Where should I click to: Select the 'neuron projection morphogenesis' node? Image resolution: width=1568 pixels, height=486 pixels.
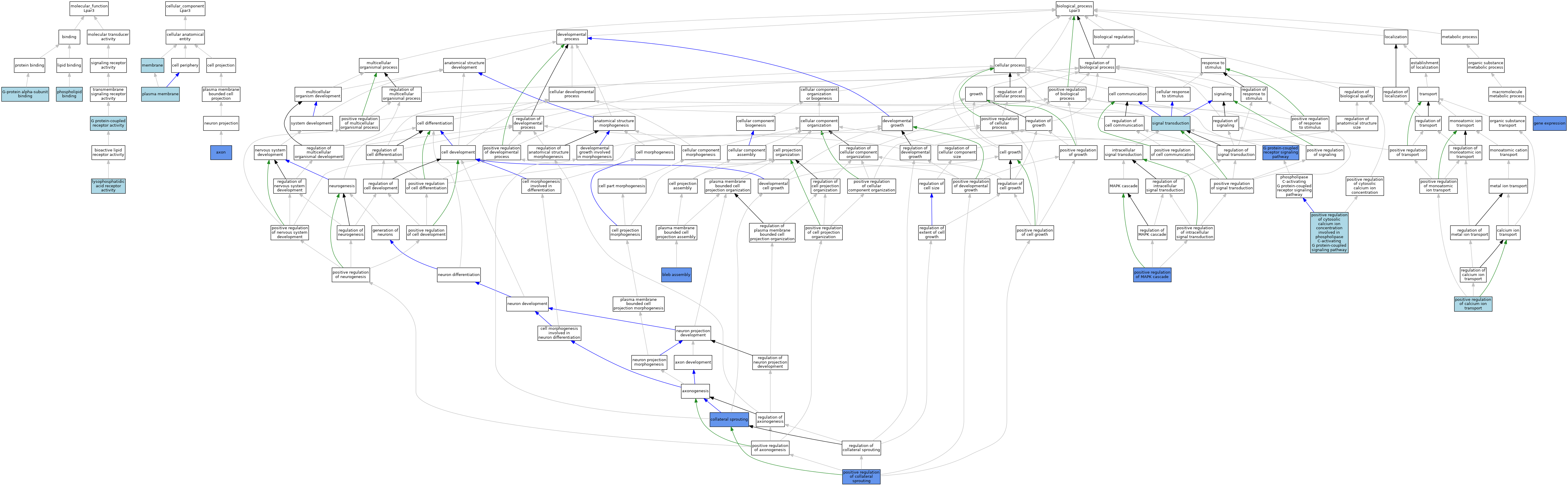[x=649, y=362]
